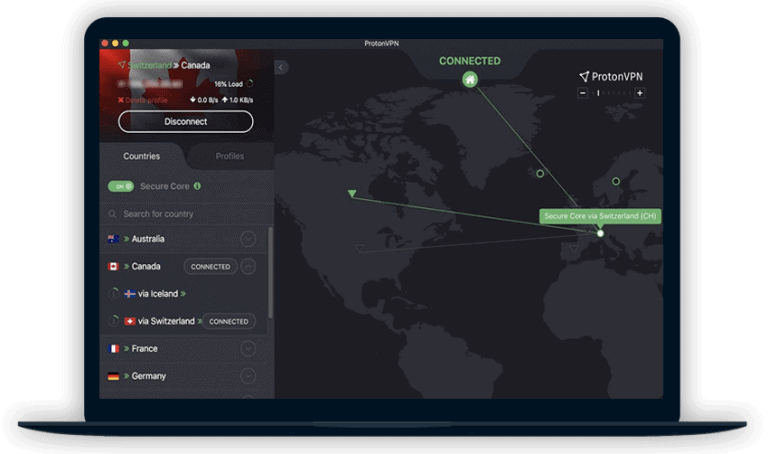Click via Iceland load indicator icon
The image size is (768, 454).
coord(113,293)
